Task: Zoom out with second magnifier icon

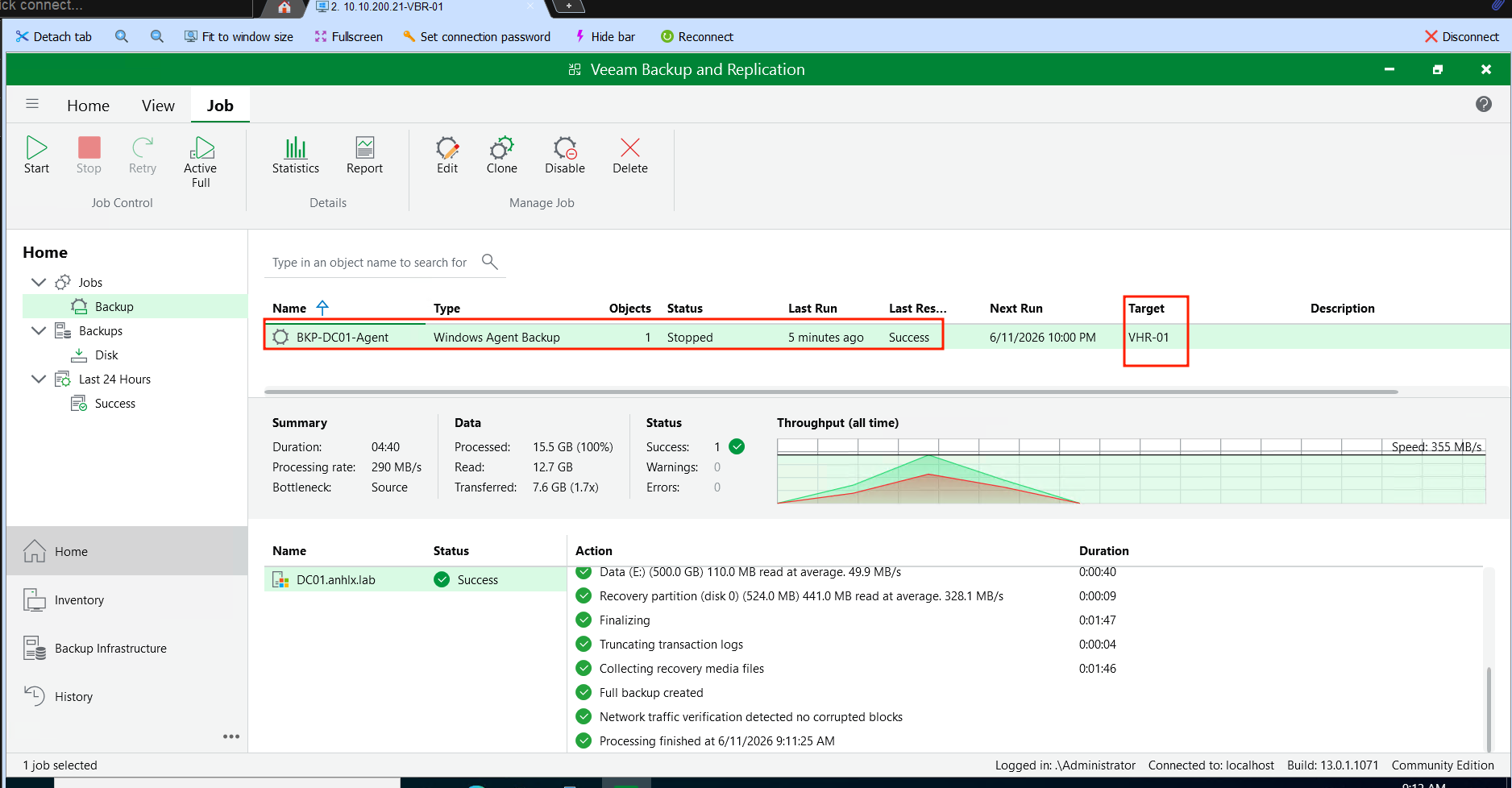Action: (x=157, y=36)
